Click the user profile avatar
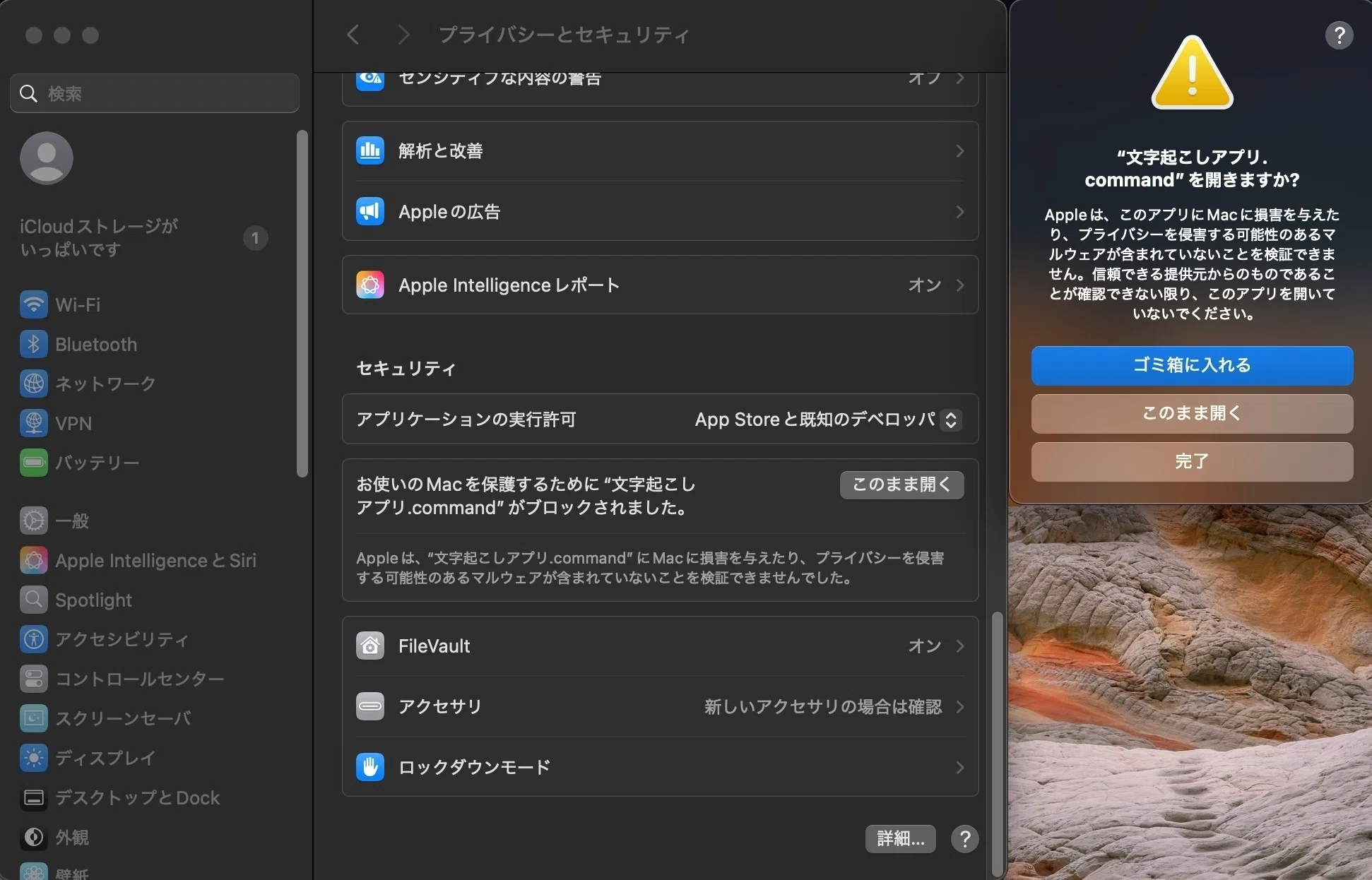The width and height of the screenshot is (1372, 880). click(46, 157)
